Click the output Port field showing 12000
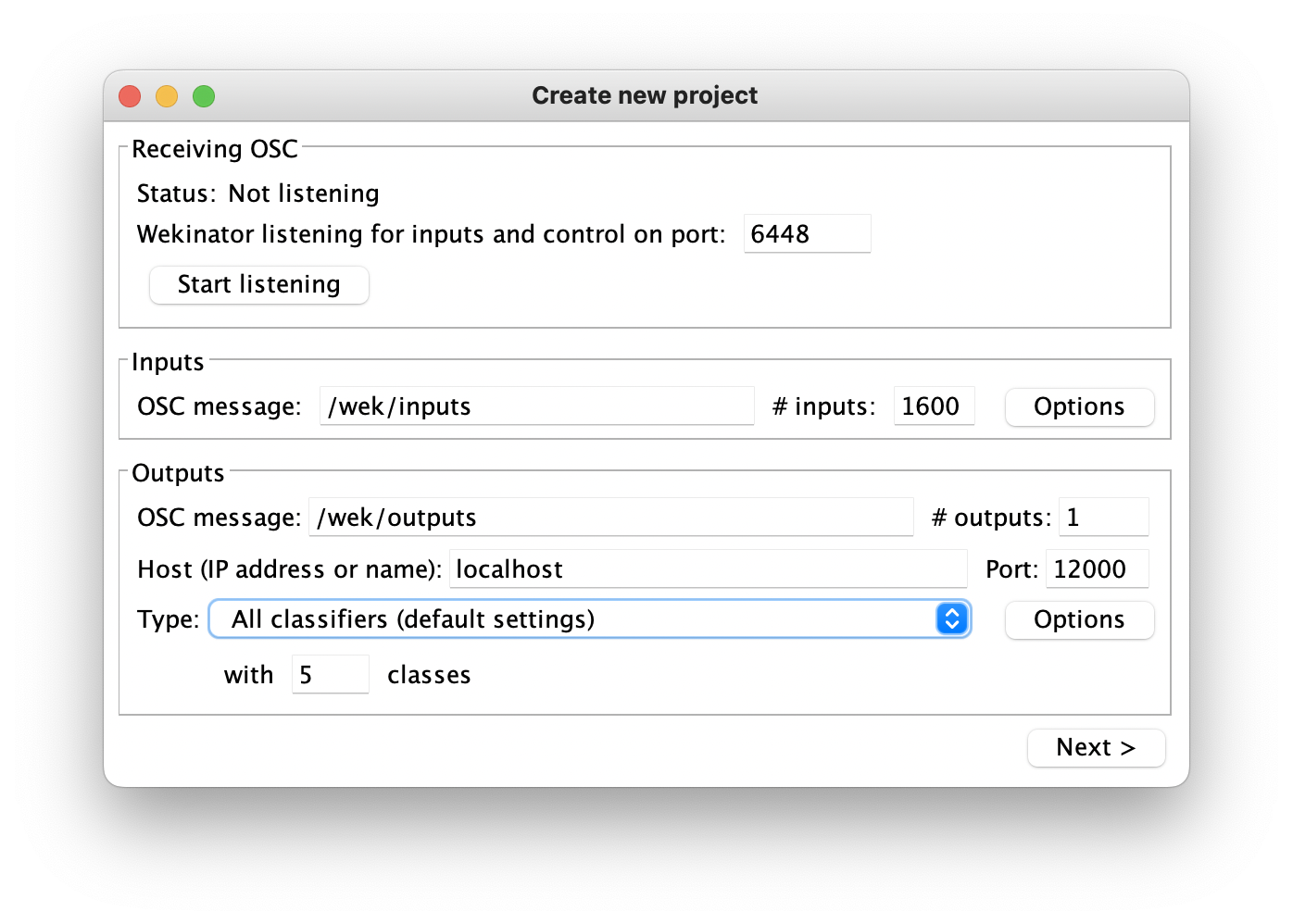 point(1097,568)
